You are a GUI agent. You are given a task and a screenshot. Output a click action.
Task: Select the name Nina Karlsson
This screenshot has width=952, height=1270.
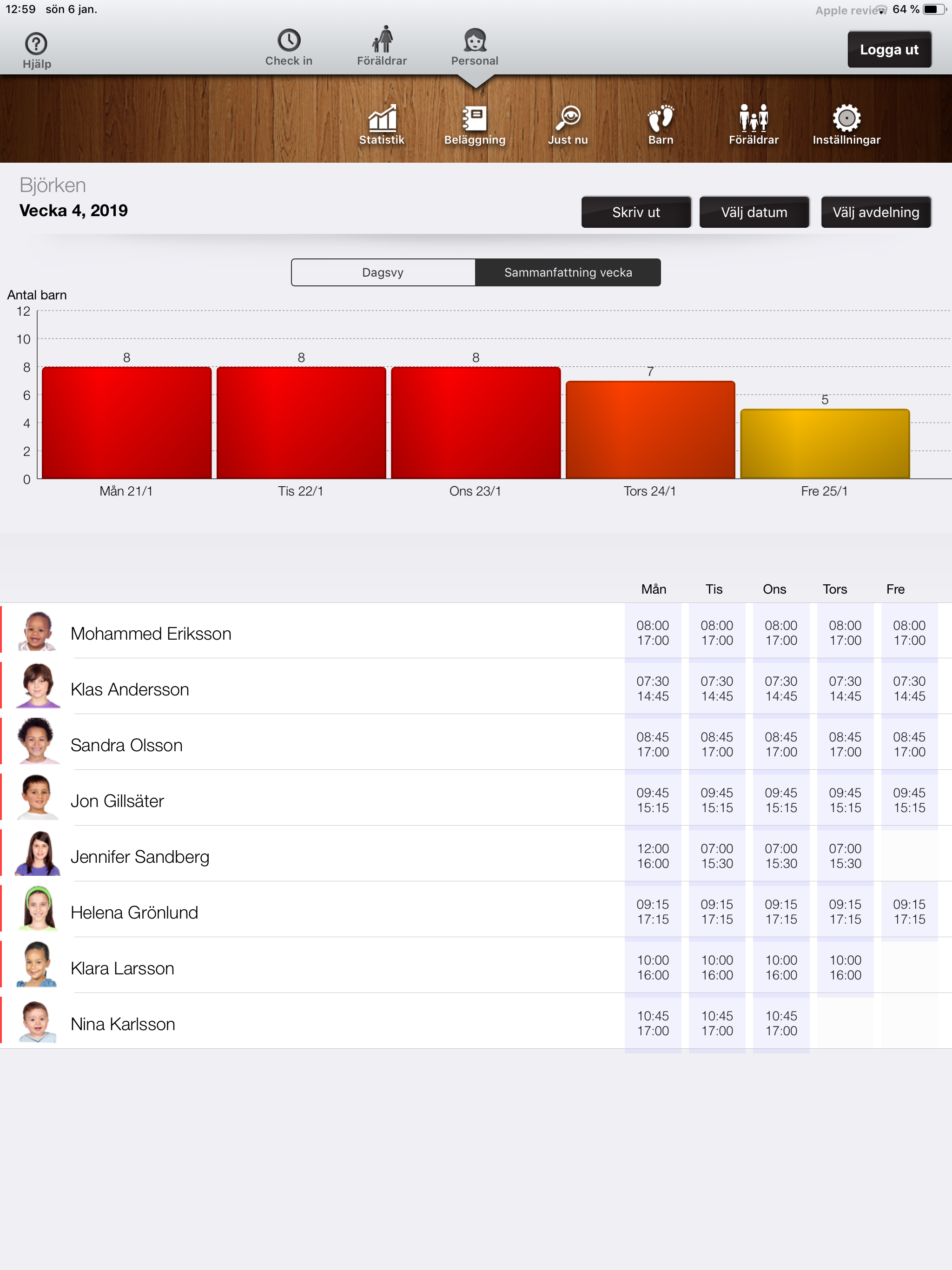point(123,1024)
